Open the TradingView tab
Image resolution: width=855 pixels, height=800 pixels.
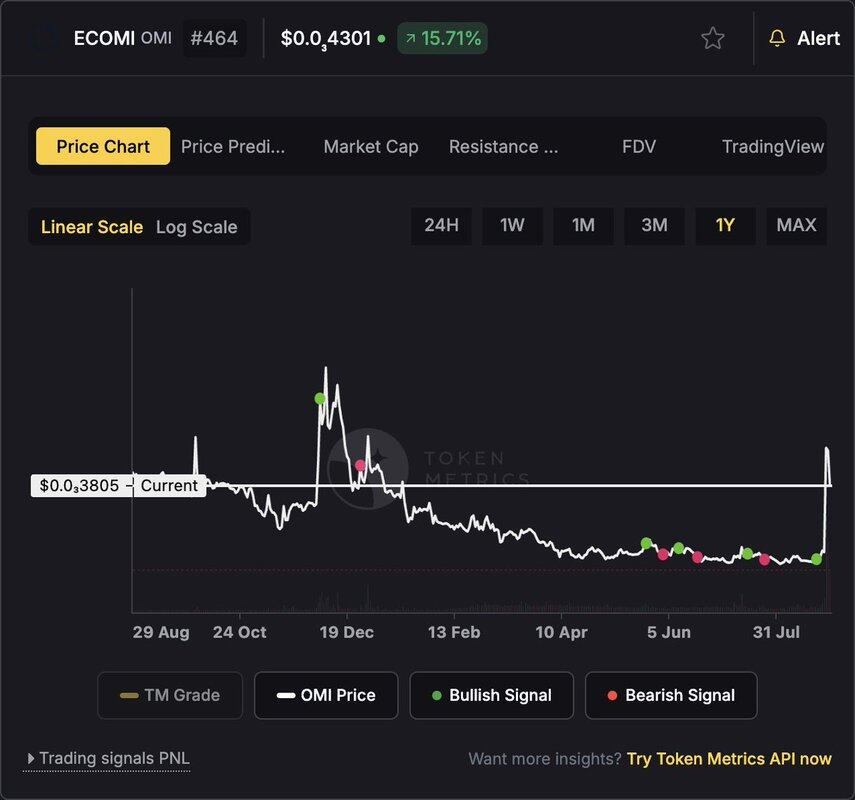(x=773, y=146)
